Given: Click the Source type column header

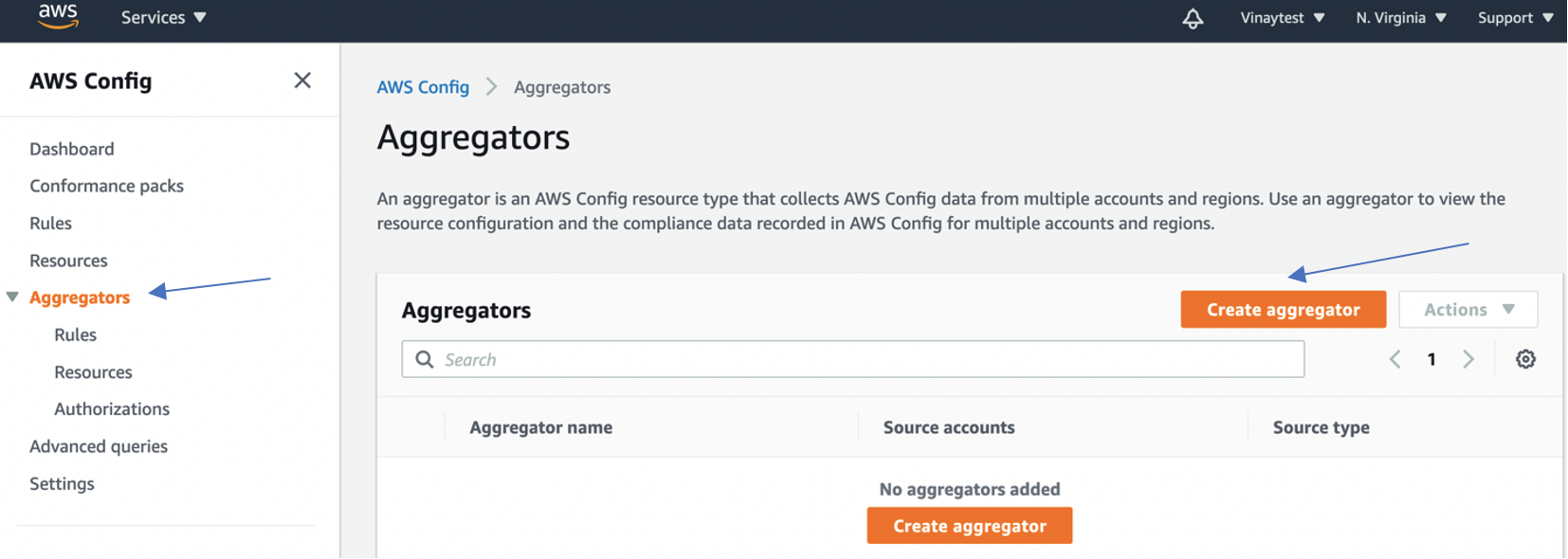Looking at the screenshot, I should [x=1322, y=427].
